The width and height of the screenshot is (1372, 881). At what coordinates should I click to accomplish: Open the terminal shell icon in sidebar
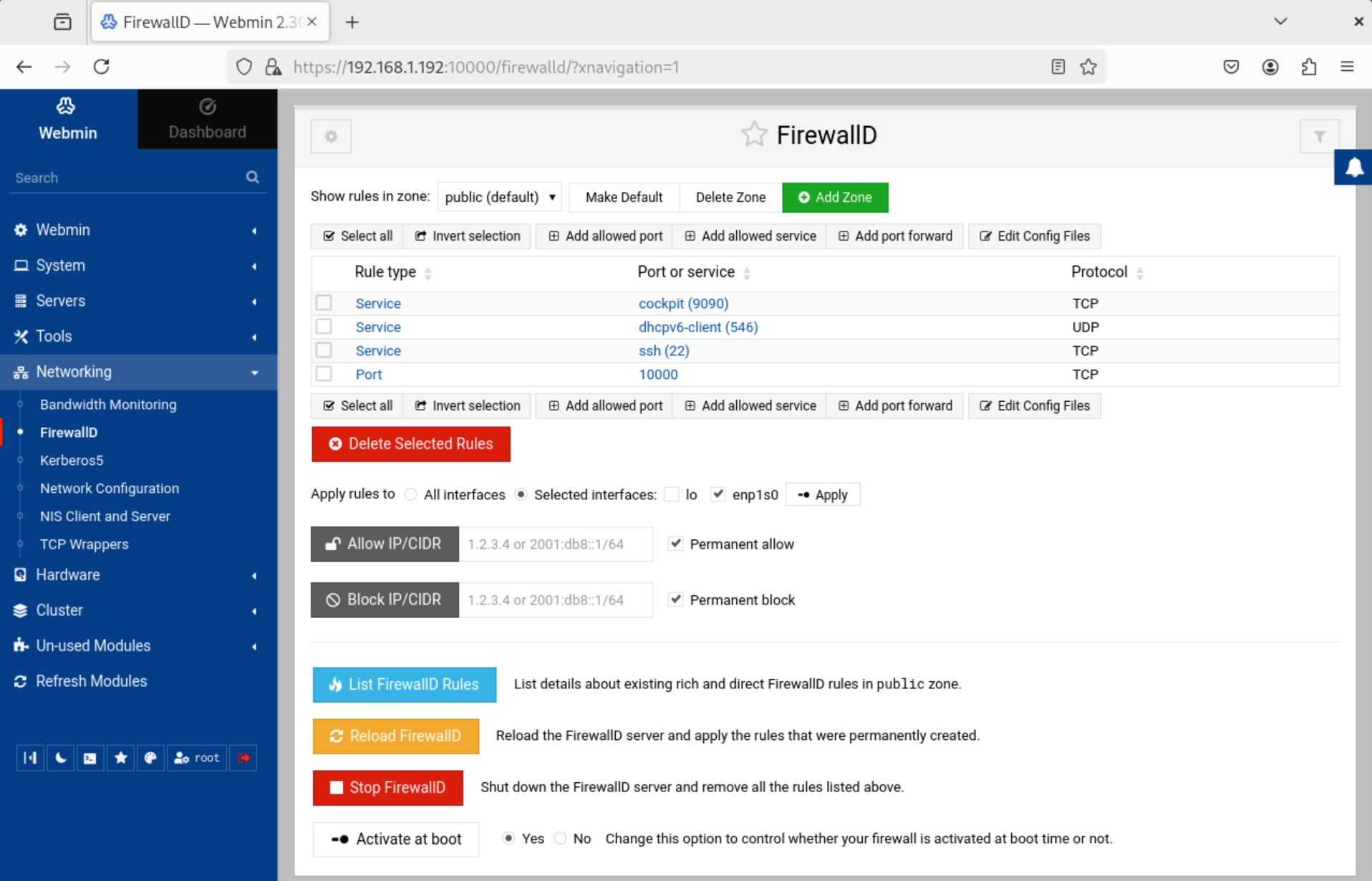click(x=90, y=757)
